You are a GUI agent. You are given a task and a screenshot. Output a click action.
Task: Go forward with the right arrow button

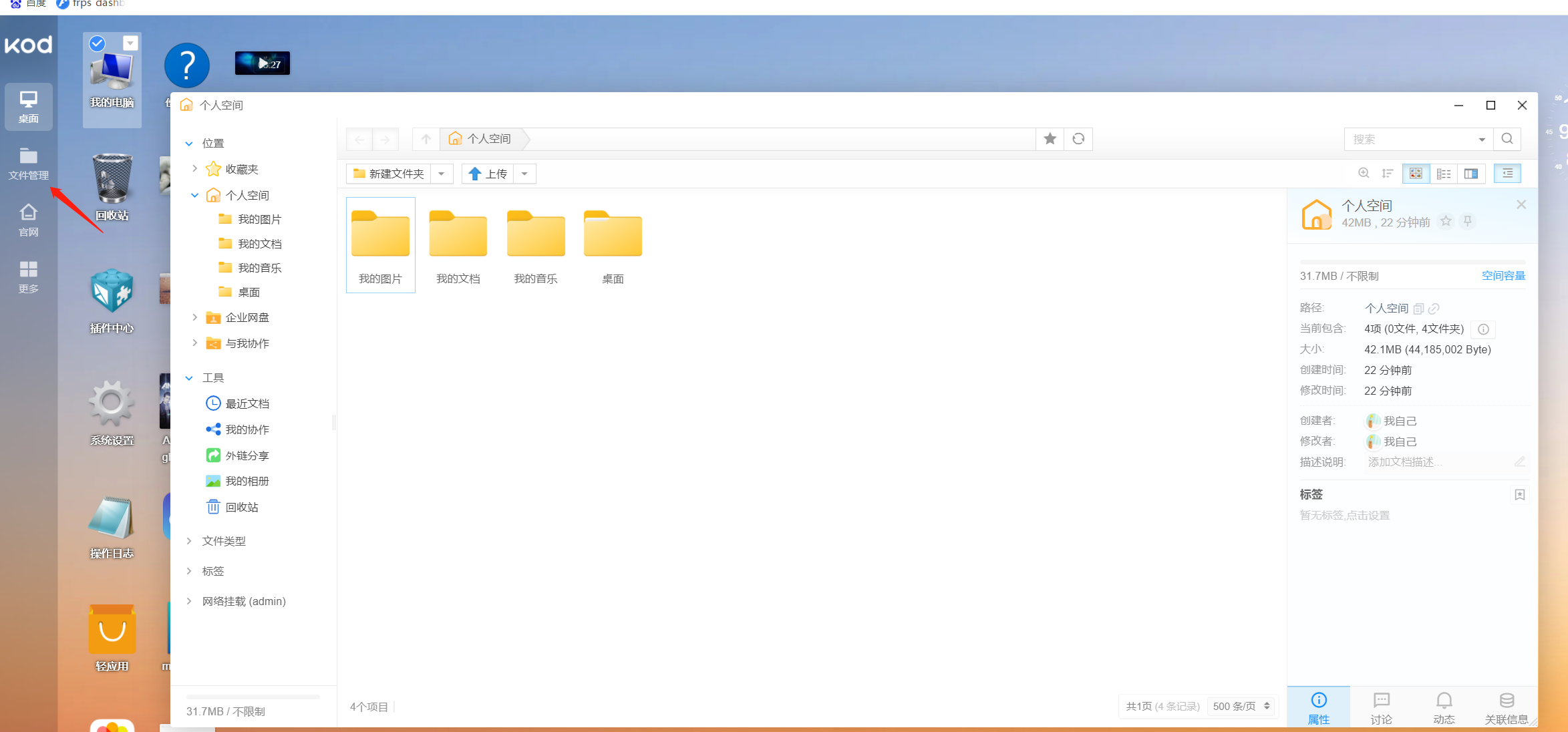385,139
